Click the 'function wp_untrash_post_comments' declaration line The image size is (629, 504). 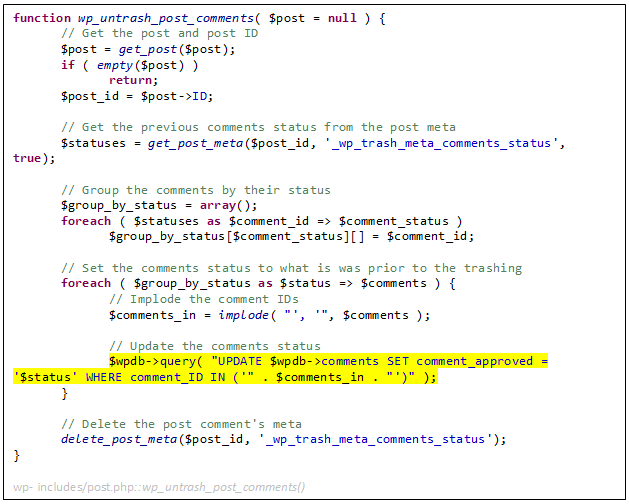click(199, 18)
